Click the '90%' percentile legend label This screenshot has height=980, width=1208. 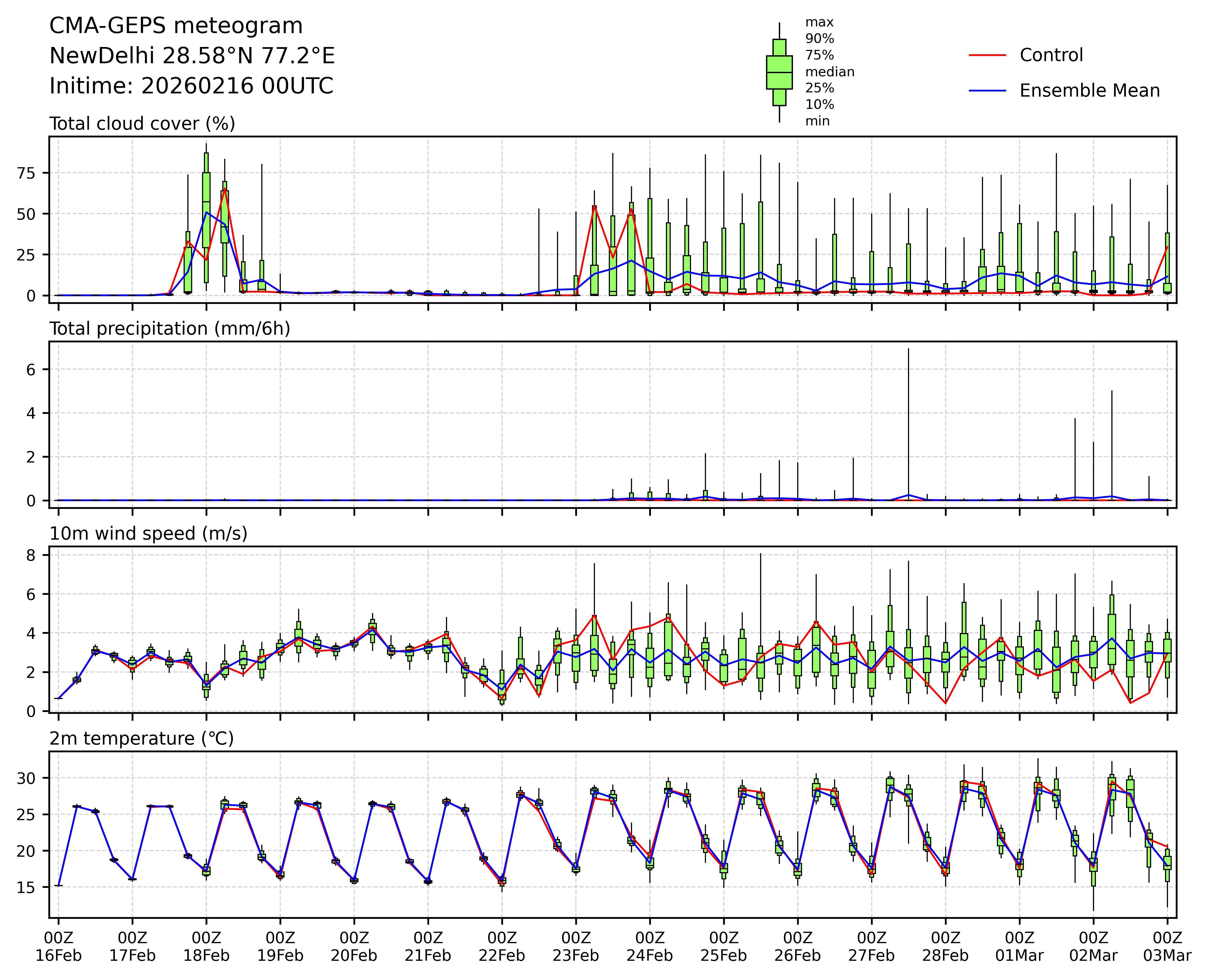[819, 38]
